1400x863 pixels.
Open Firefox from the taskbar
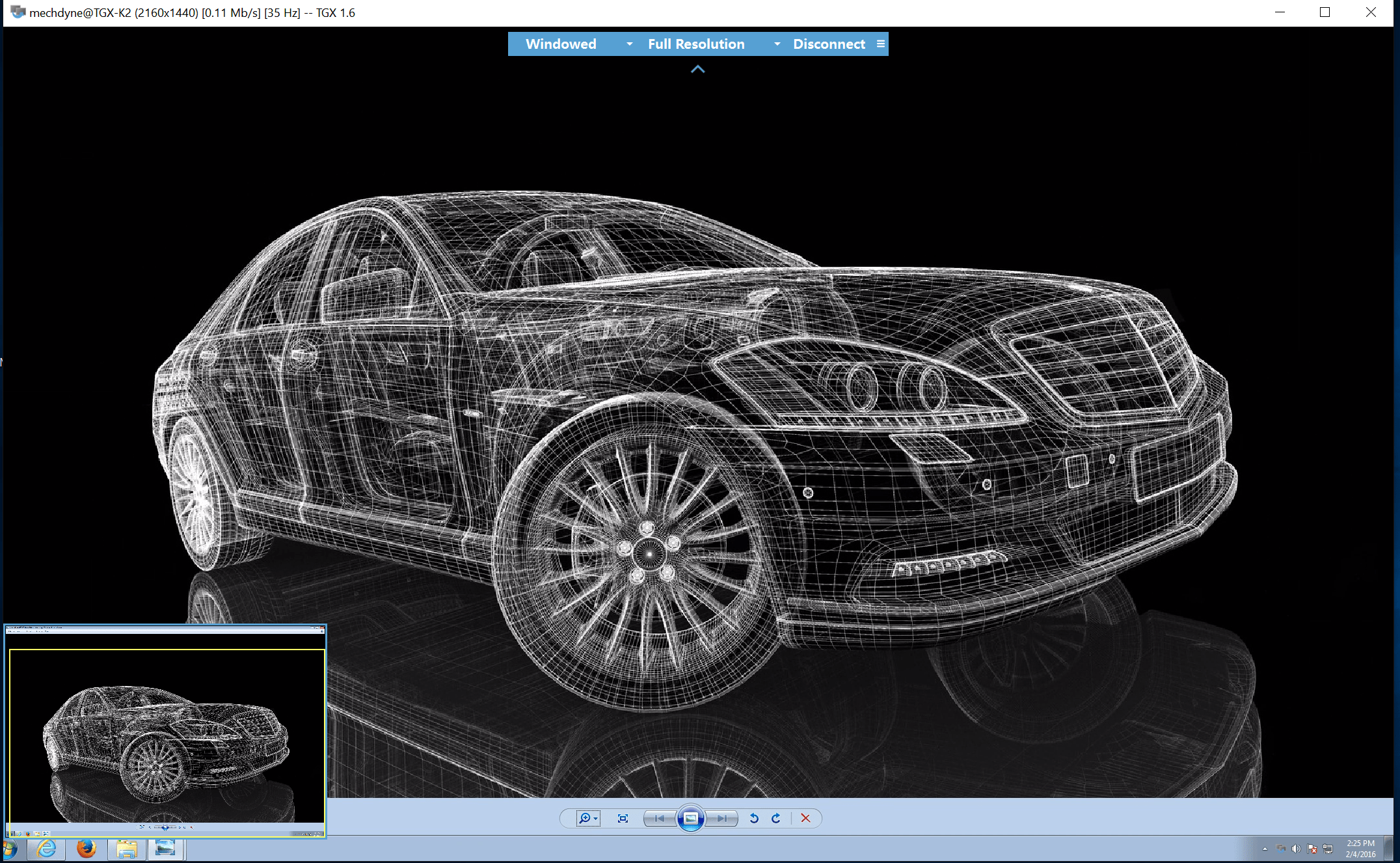[86, 849]
